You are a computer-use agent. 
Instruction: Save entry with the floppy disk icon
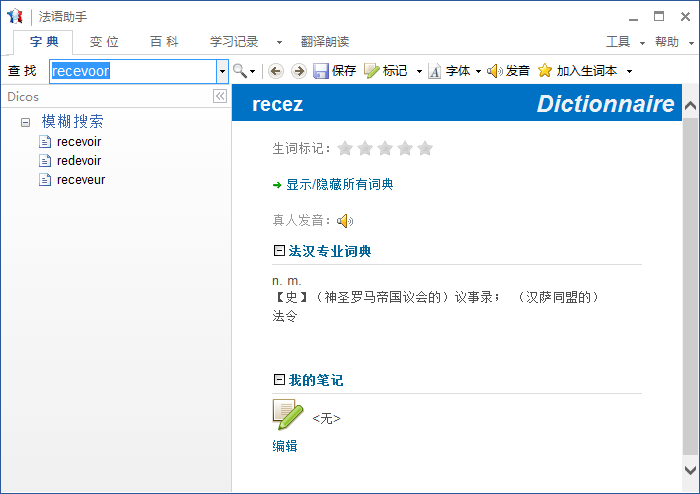tap(321, 71)
